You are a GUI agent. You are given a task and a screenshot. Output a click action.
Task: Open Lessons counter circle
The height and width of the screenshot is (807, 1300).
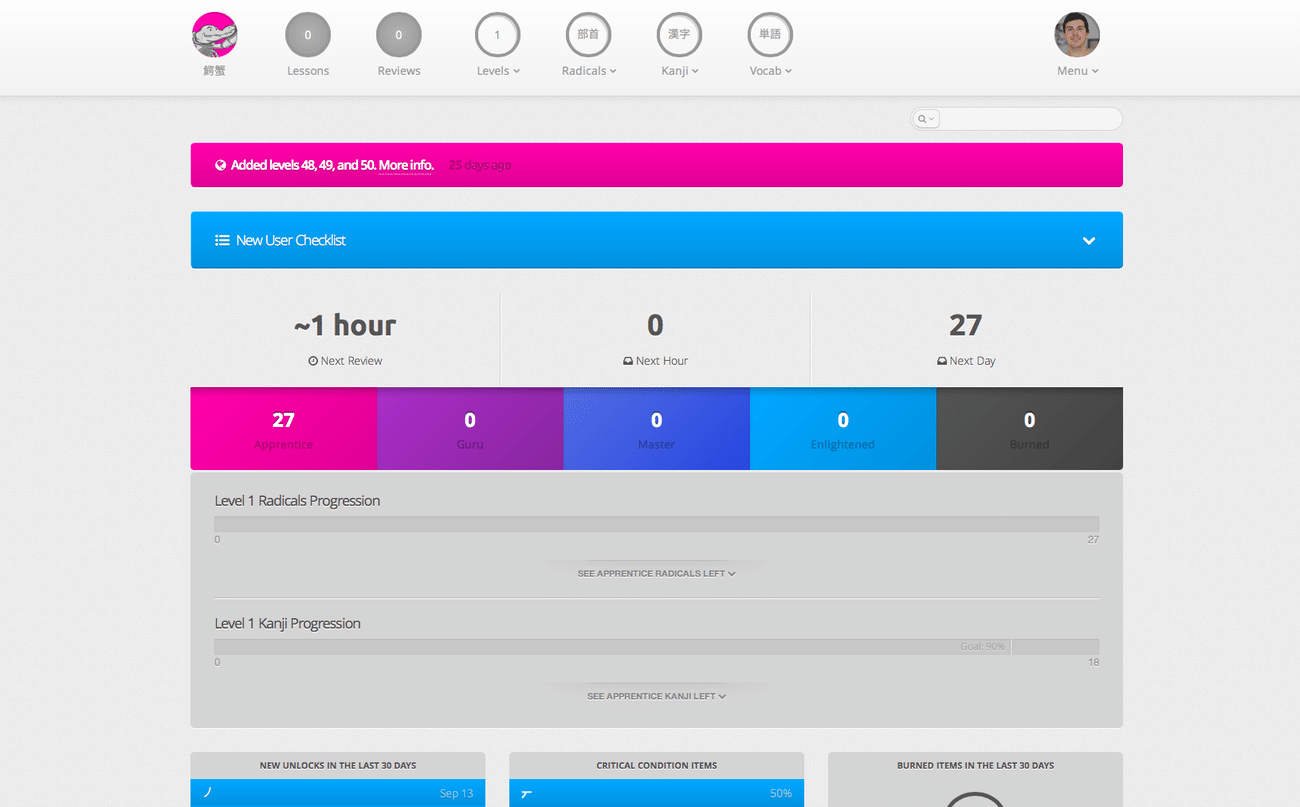click(308, 35)
